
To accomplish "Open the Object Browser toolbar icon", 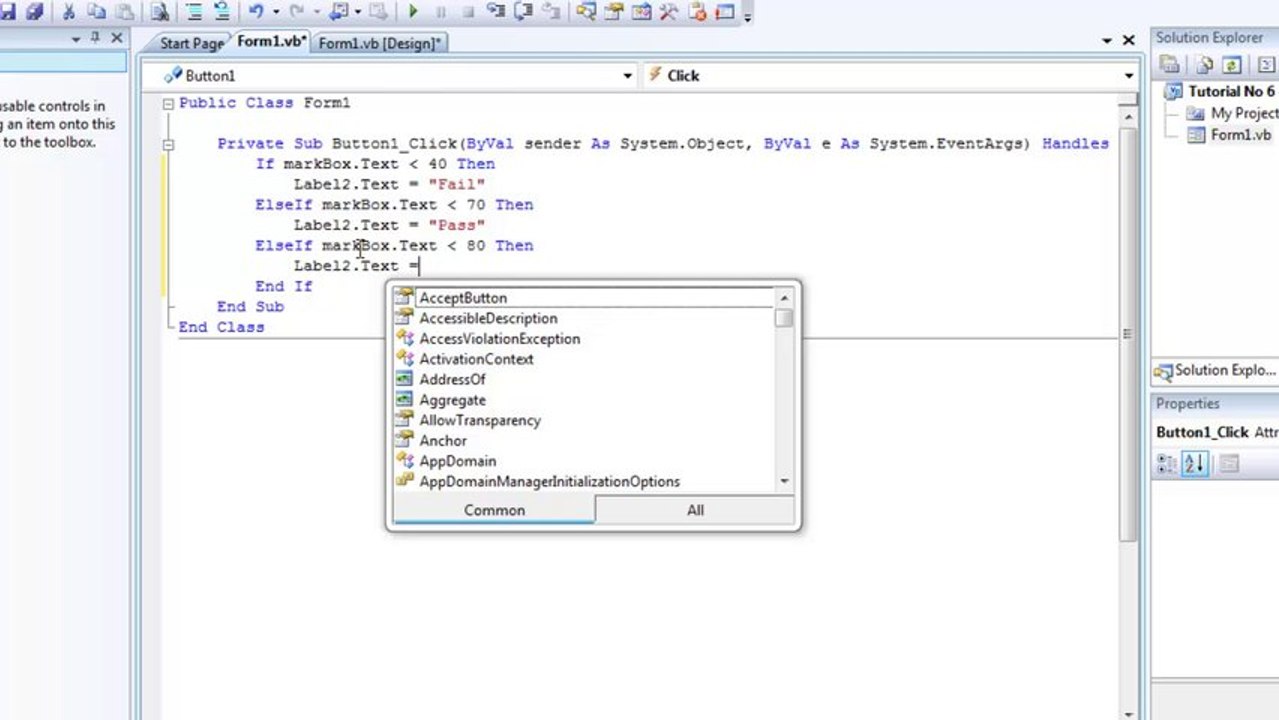I will tap(640, 12).
